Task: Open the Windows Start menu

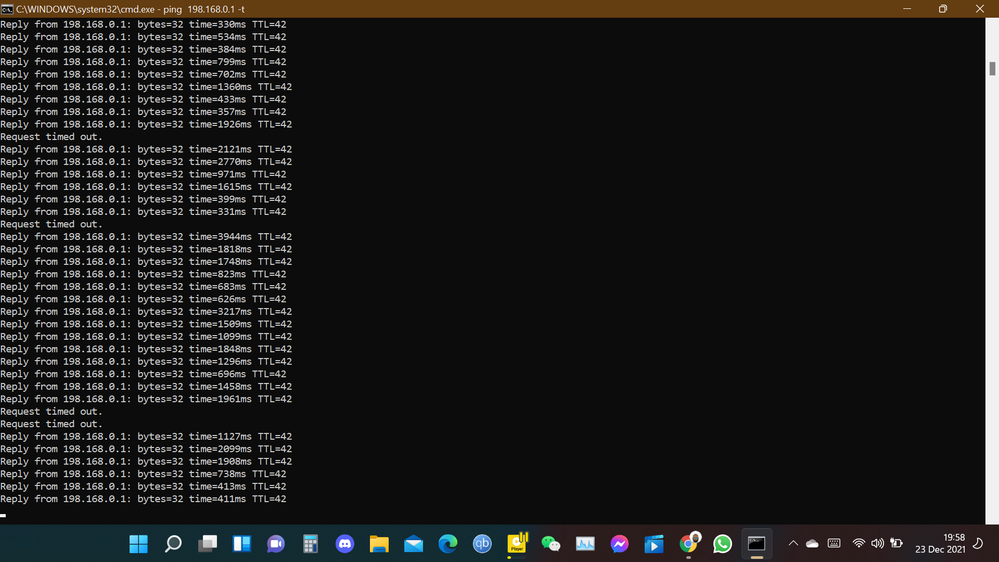Action: tap(138, 544)
